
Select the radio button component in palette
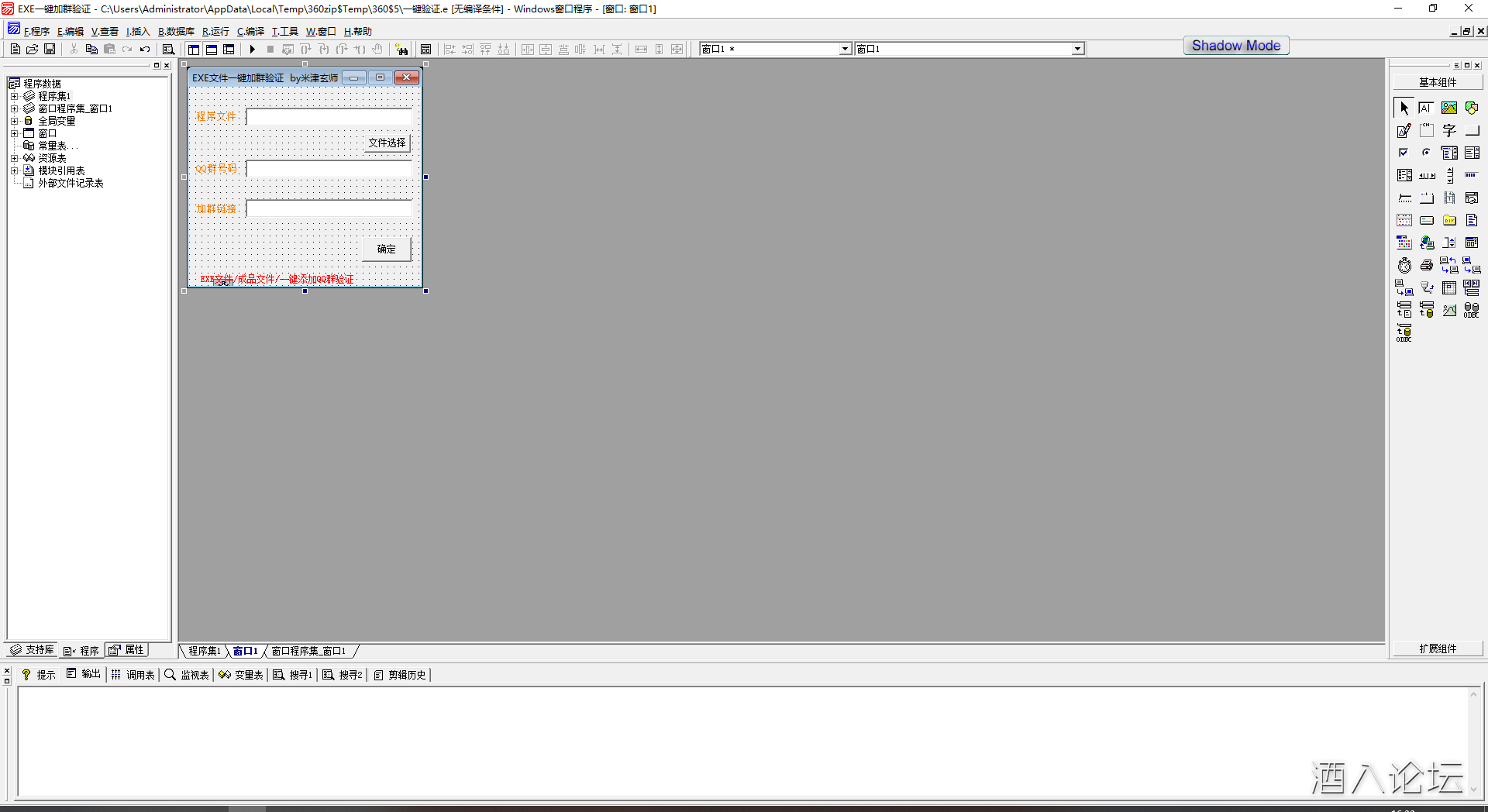coord(1427,153)
